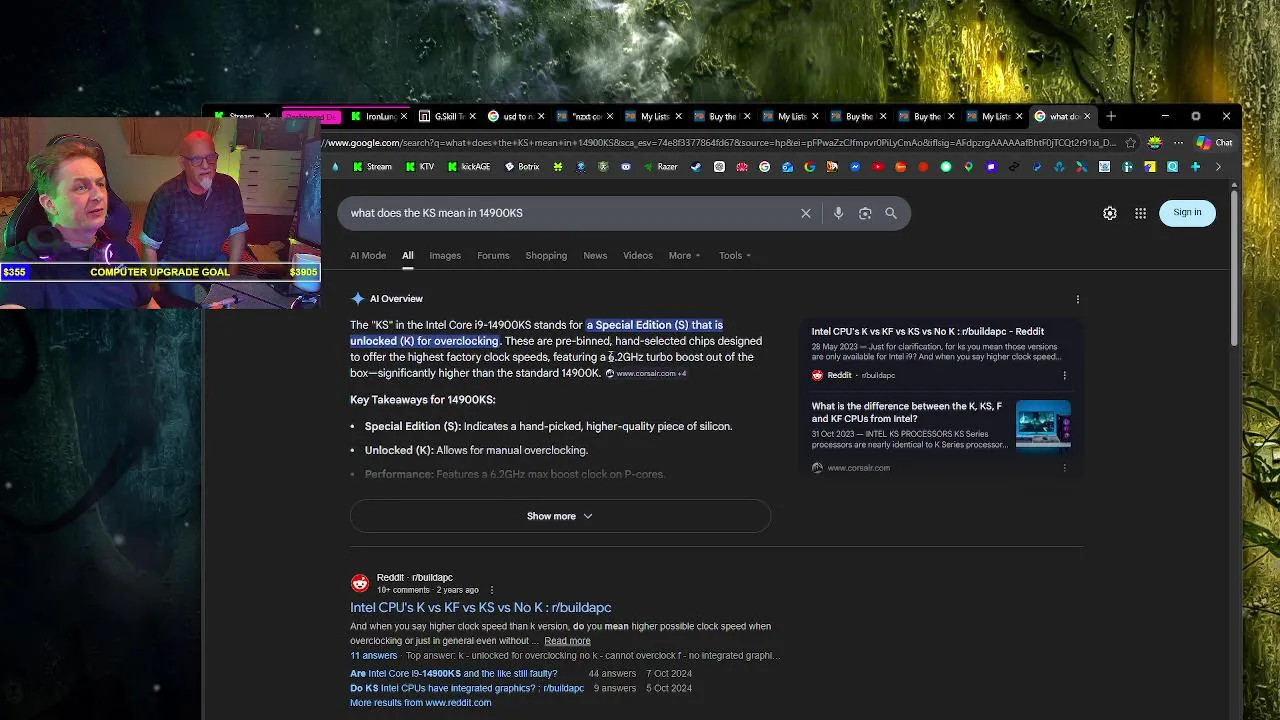Start a voice search with the microphone icon
Image resolution: width=1280 pixels, height=720 pixels.
(838, 213)
